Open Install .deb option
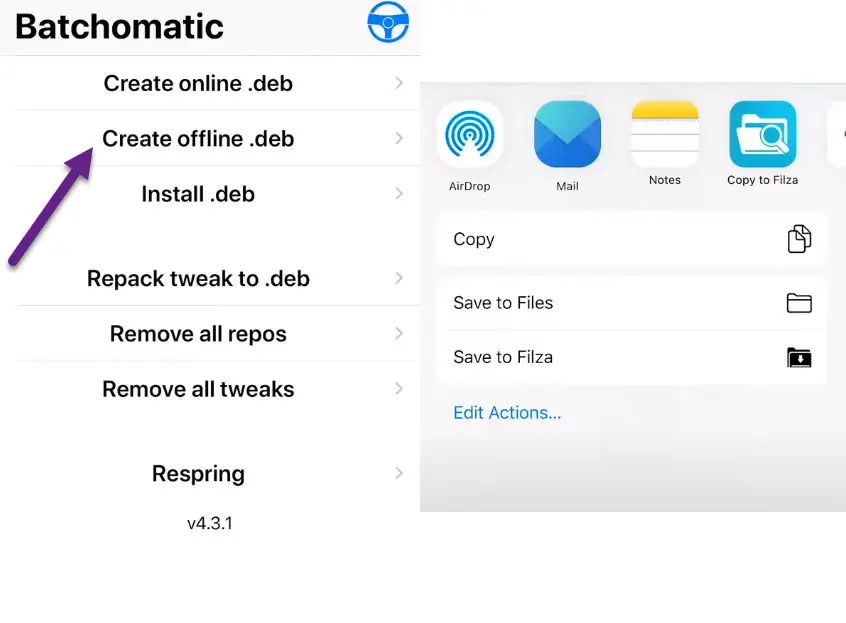Viewport: 846px width, 623px height. point(210,194)
